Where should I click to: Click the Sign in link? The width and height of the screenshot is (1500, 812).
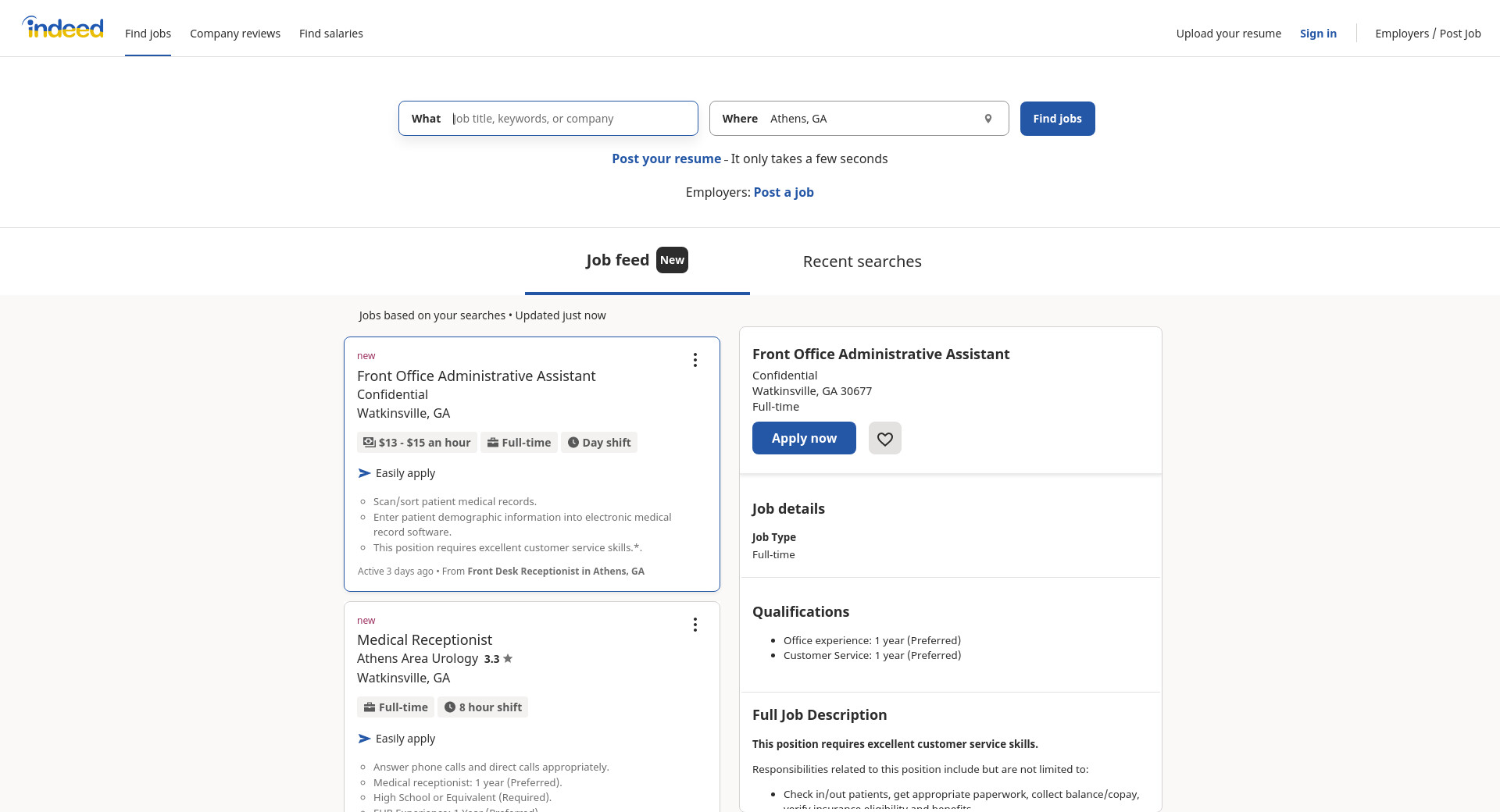point(1318,34)
